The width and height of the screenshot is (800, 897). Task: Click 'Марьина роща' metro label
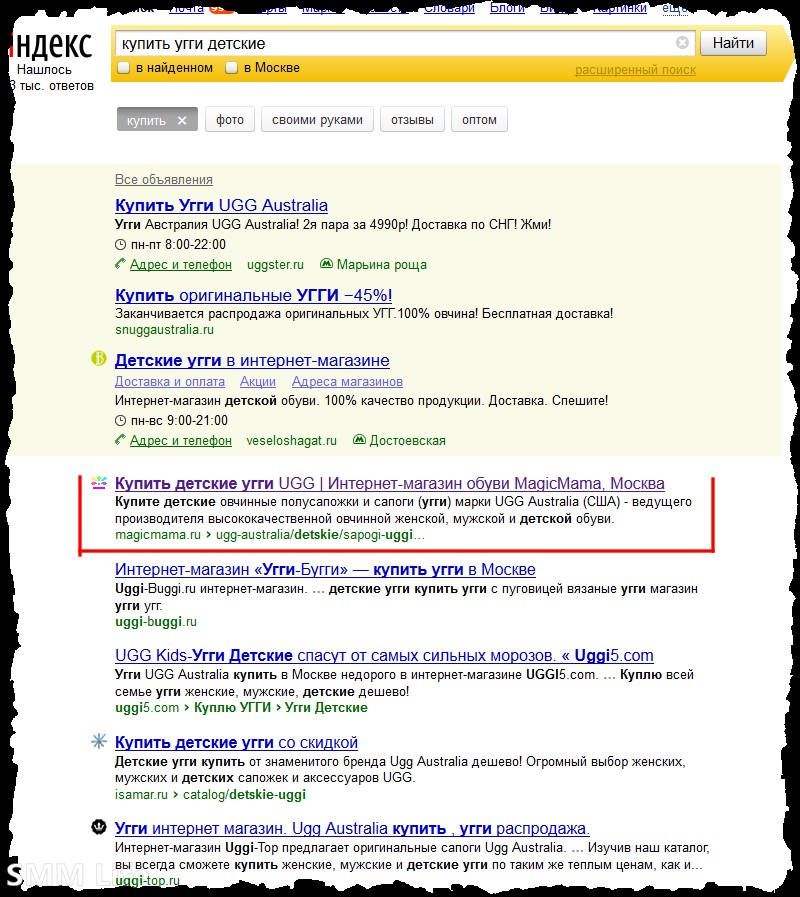[382, 264]
